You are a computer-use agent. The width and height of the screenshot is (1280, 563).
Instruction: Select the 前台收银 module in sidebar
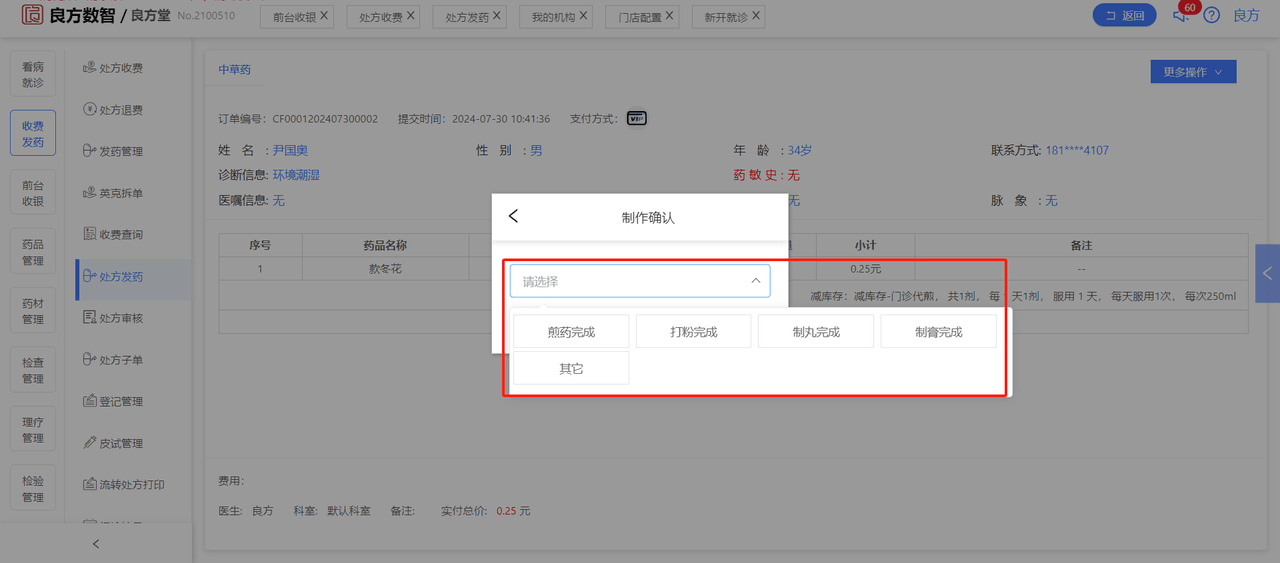[33, 192]
